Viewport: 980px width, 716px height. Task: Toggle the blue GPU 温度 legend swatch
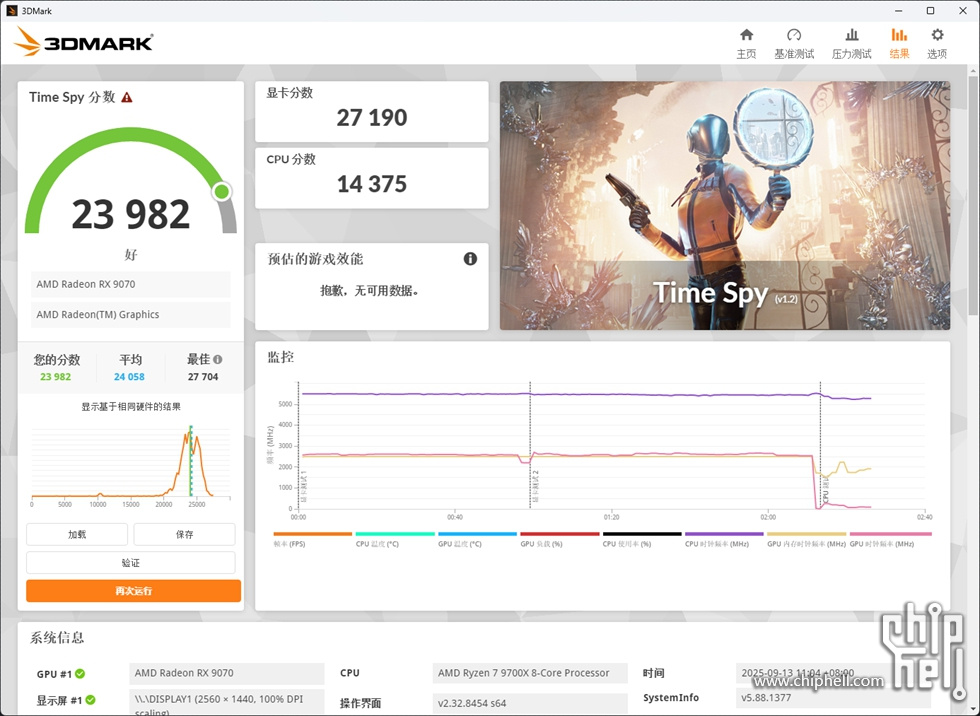click(478, 534)
